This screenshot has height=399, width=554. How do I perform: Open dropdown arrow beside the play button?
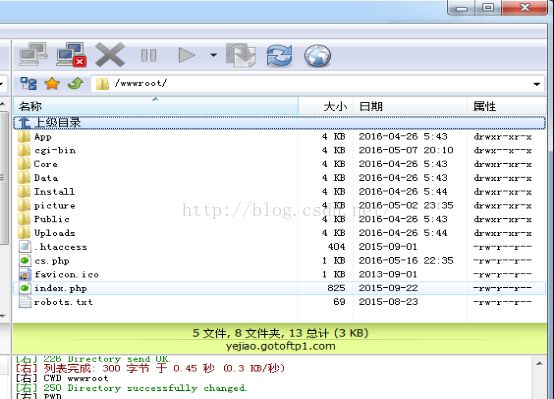(x=213, y=55)
